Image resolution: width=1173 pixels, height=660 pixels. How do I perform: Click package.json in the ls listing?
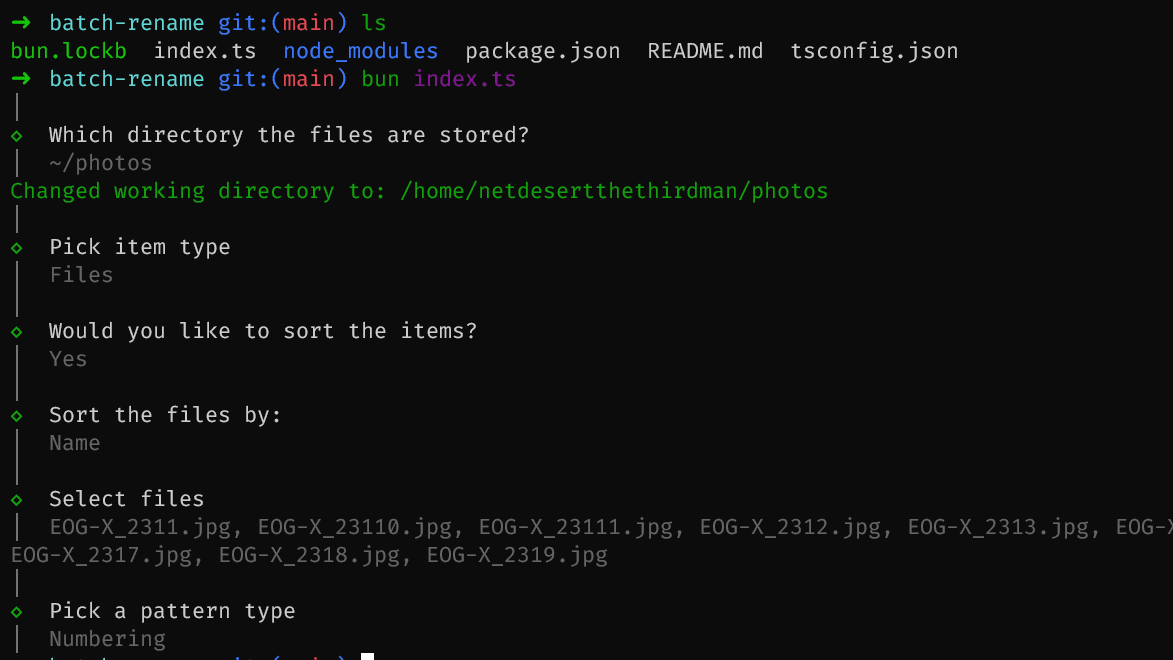point(542,51)
